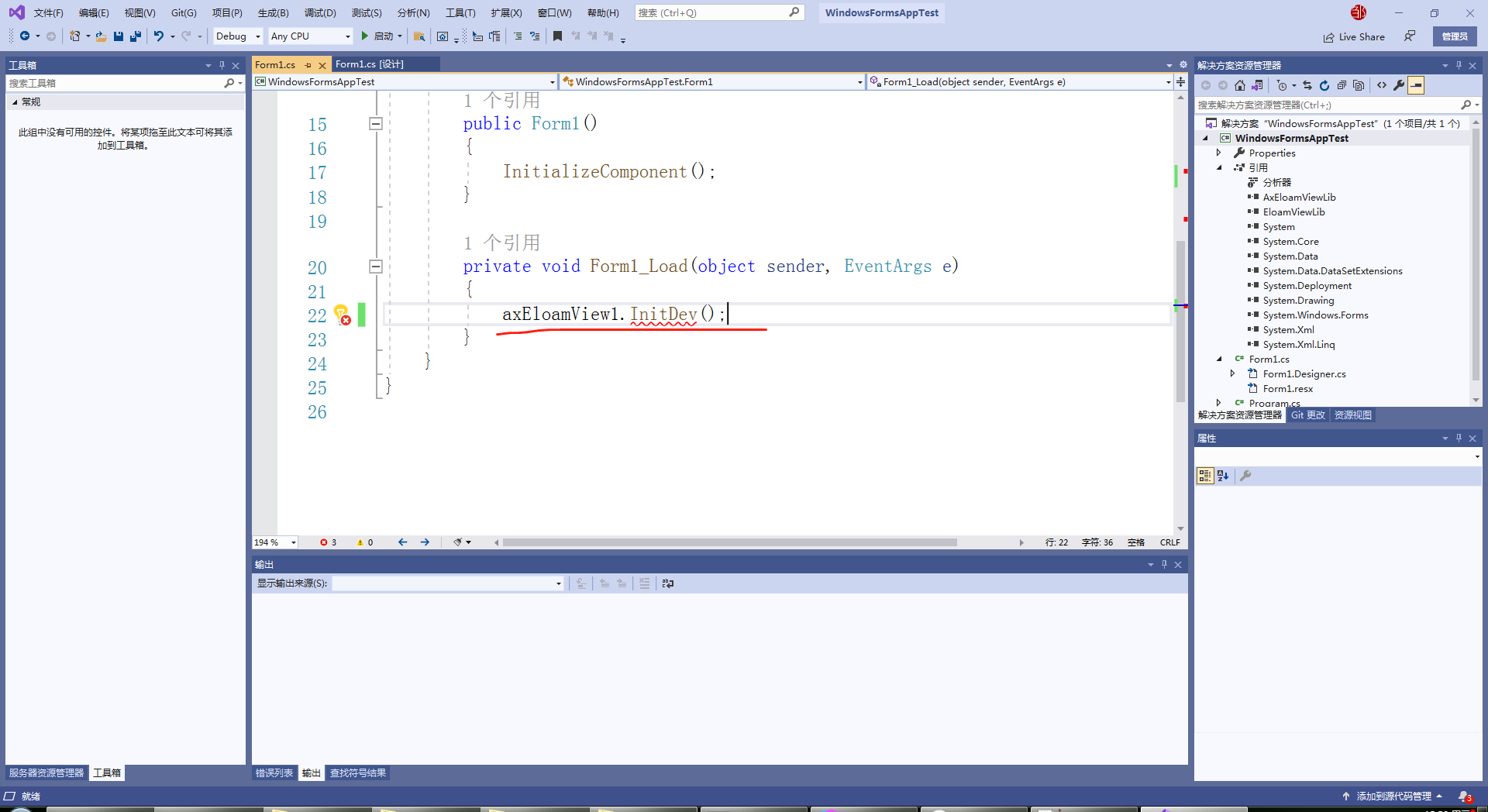This screenshot has height=812, width=1488.
Task: Click the Navigate Backward arrow in main toolbar
Action: (25, 36)
